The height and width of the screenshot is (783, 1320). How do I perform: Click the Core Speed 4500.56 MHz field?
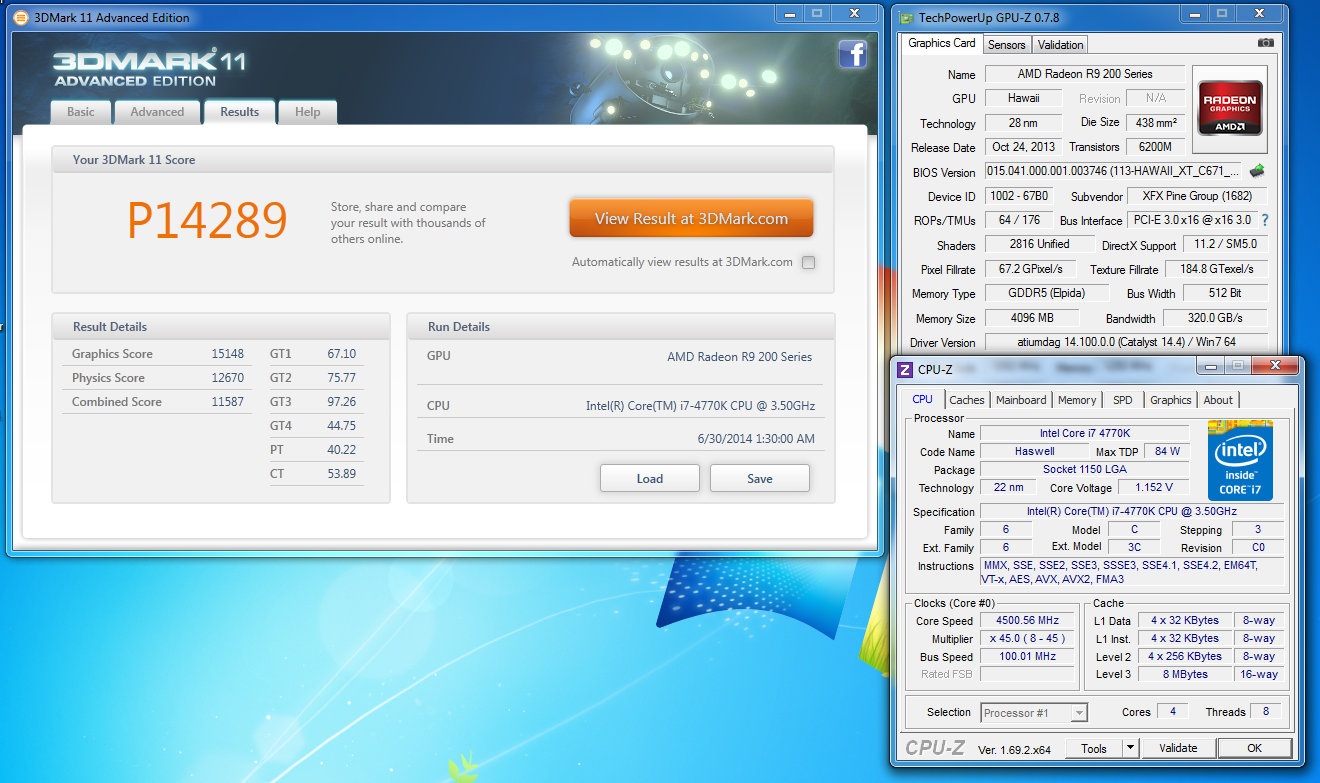pos(1027,620)
